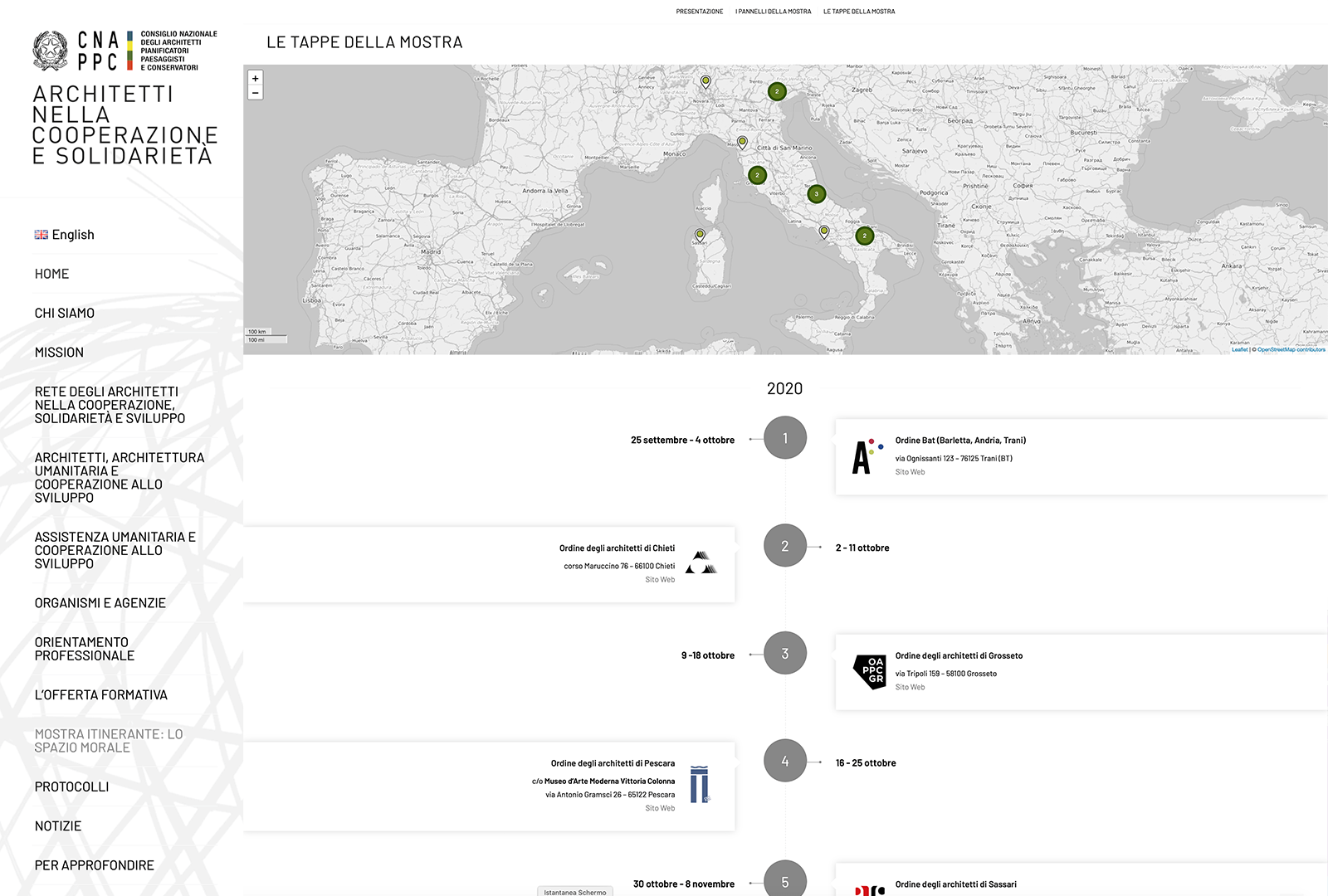Click the OA PPC GR Grosseto logo
1328x896 pixels.
[870, 672]
